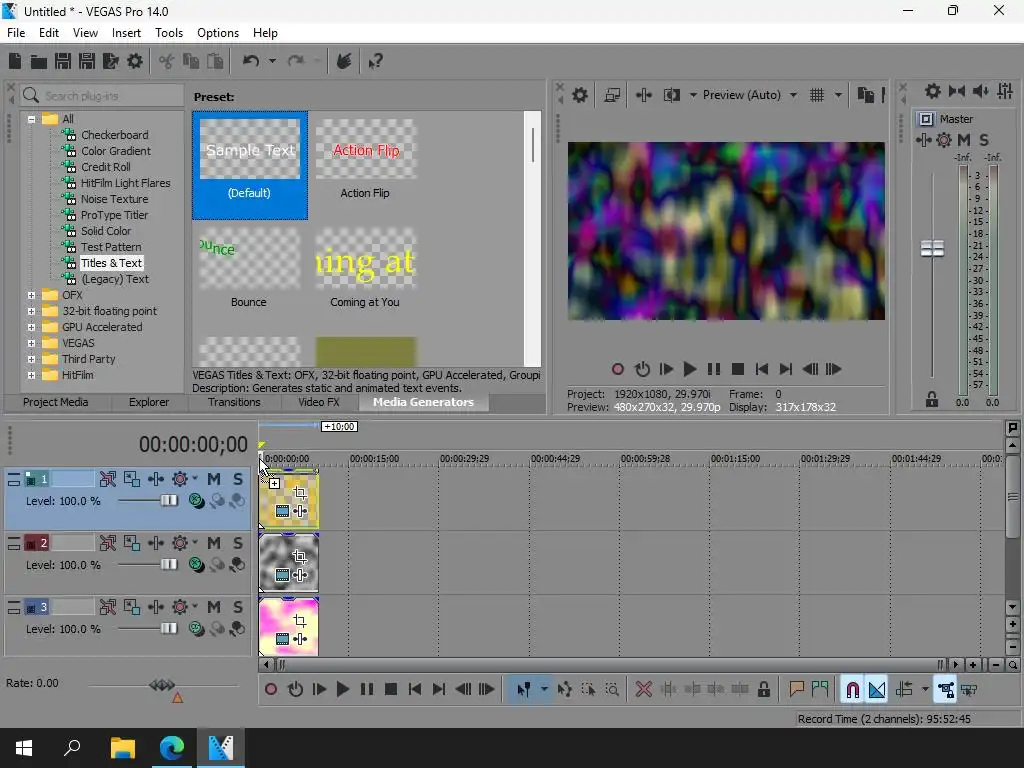Expand the 32-bit floating point folder
This screenshot has width=1024, height=768.
pyautogui.click(x=31, y=312)
